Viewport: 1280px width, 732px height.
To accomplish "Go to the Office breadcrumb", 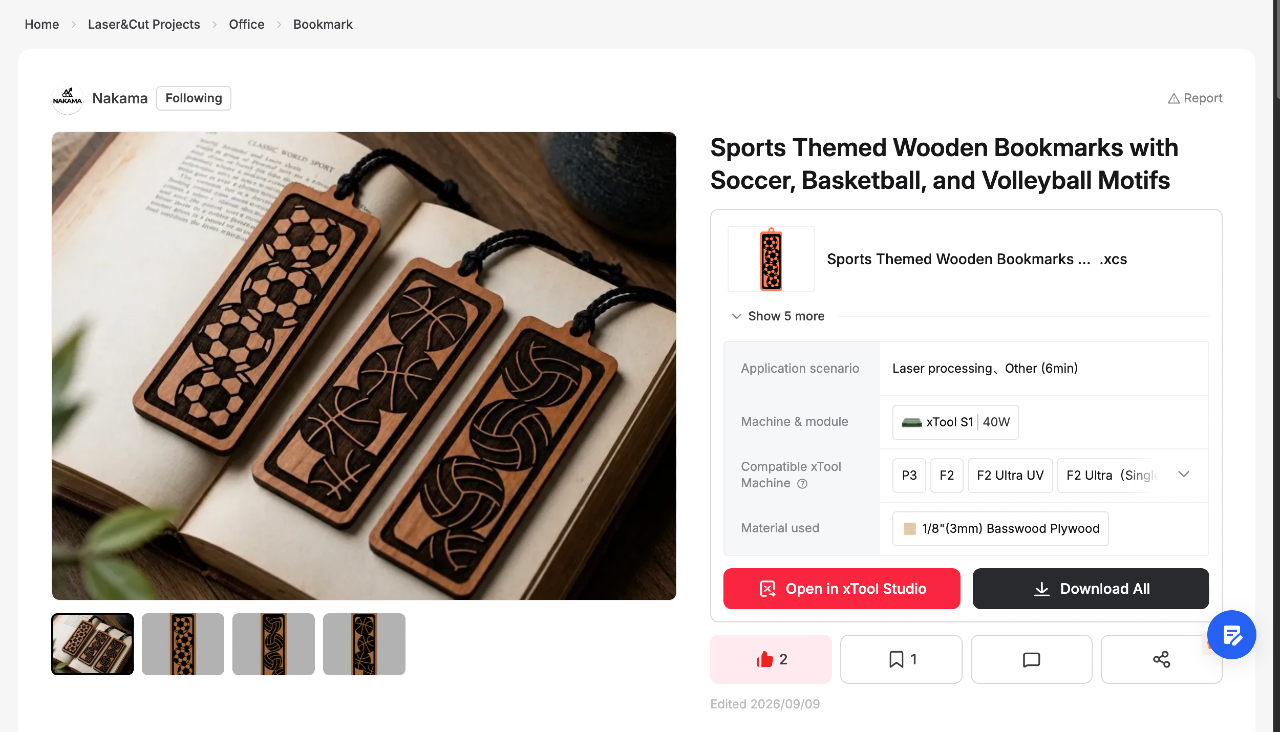I will coord(247,24).
